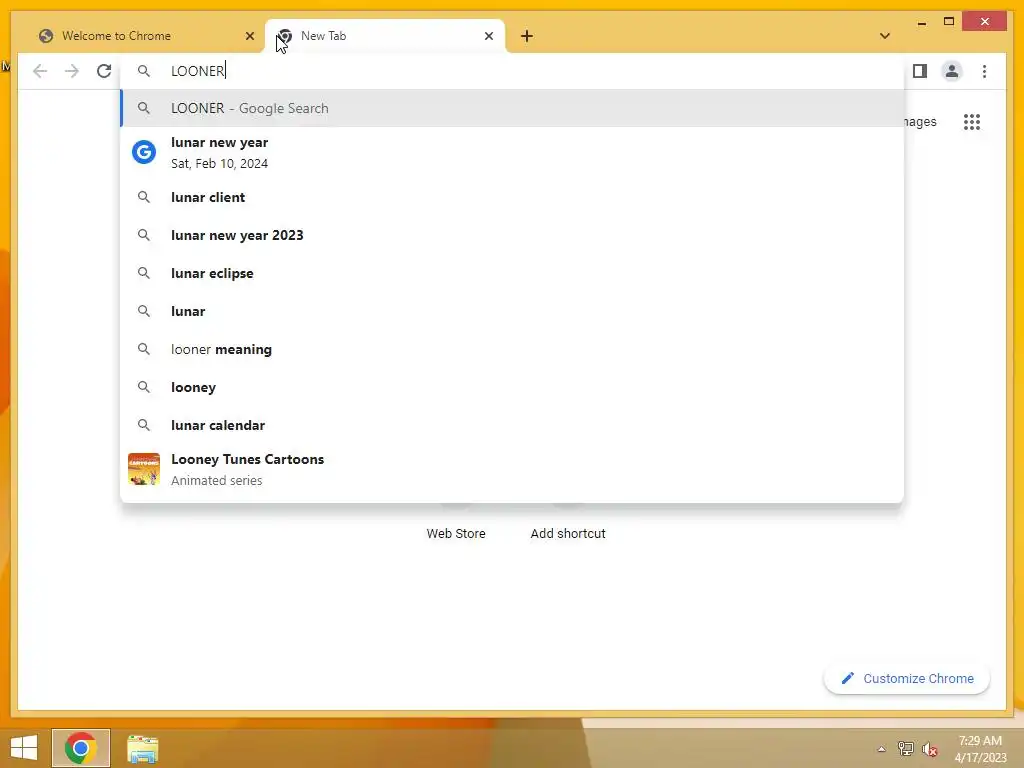1024x768 pixels.
Task: Open the Windows Start button
Action: tap(24, 748)
